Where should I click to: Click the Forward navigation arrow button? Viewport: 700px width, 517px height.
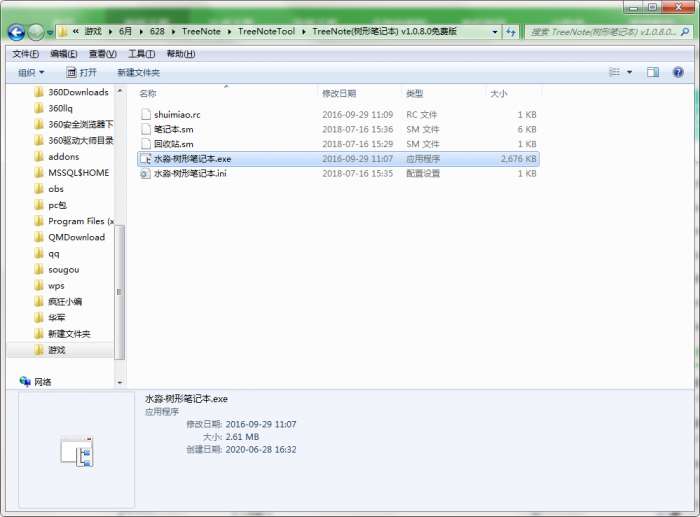click(36, 32)
